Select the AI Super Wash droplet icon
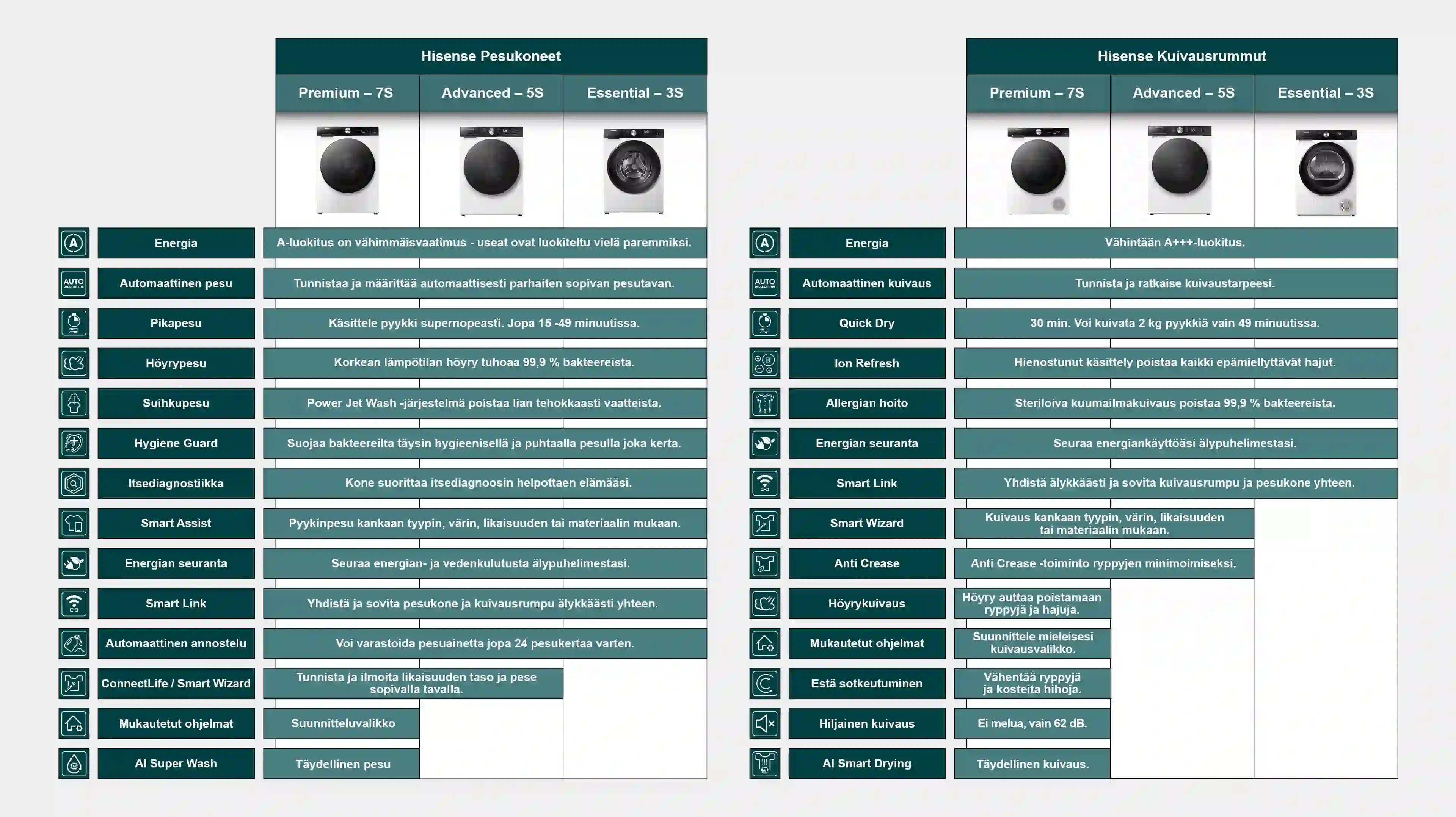 click(x=74, y=763)
